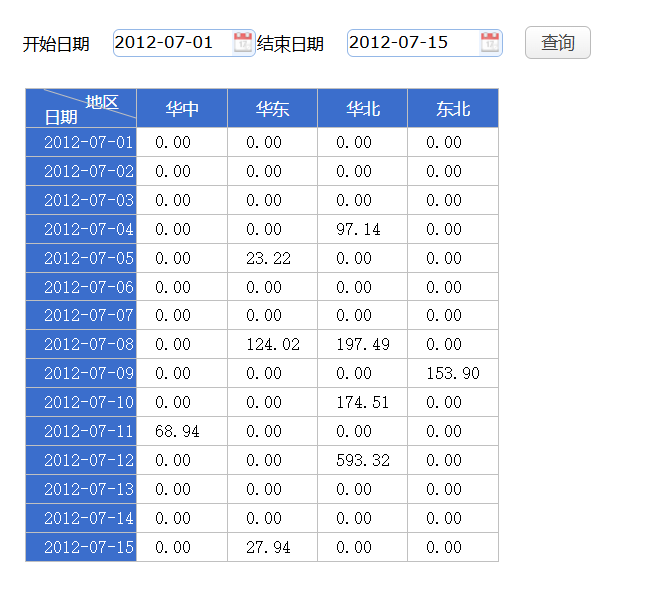This screenshot has height=595, width=651.
Task: Click the 593.32 value cell
Action: click(362, 460)
